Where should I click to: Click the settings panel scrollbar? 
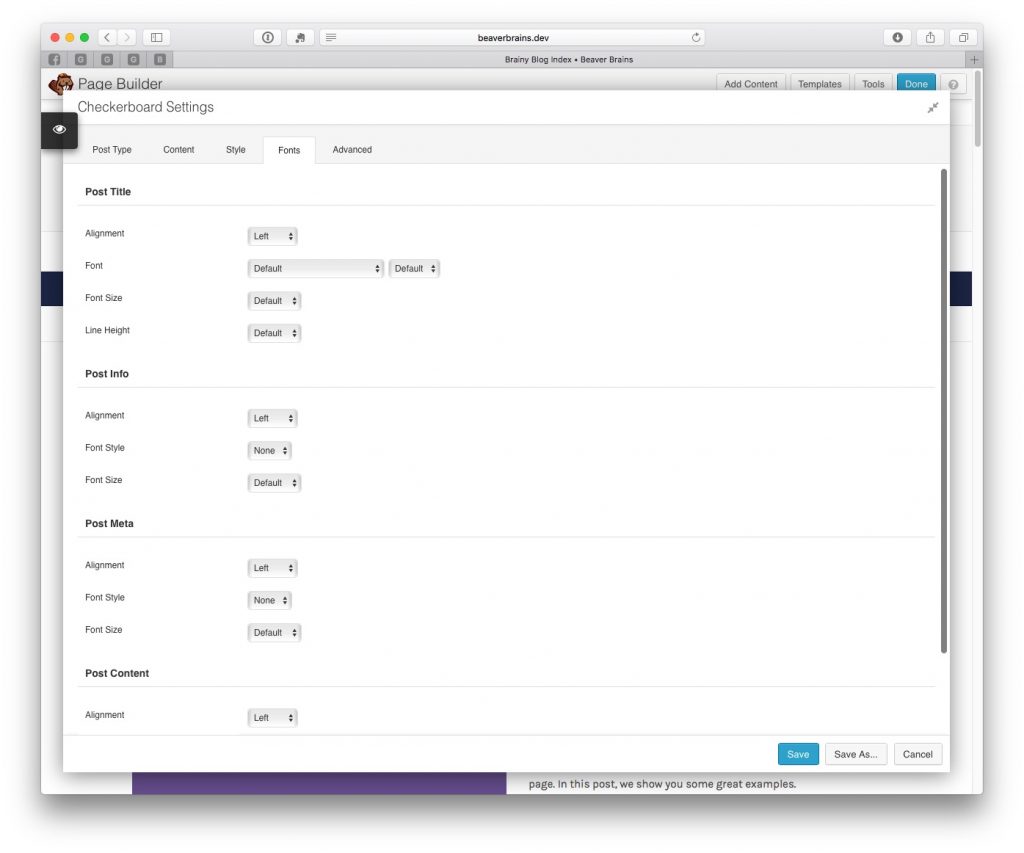(944, 410)
